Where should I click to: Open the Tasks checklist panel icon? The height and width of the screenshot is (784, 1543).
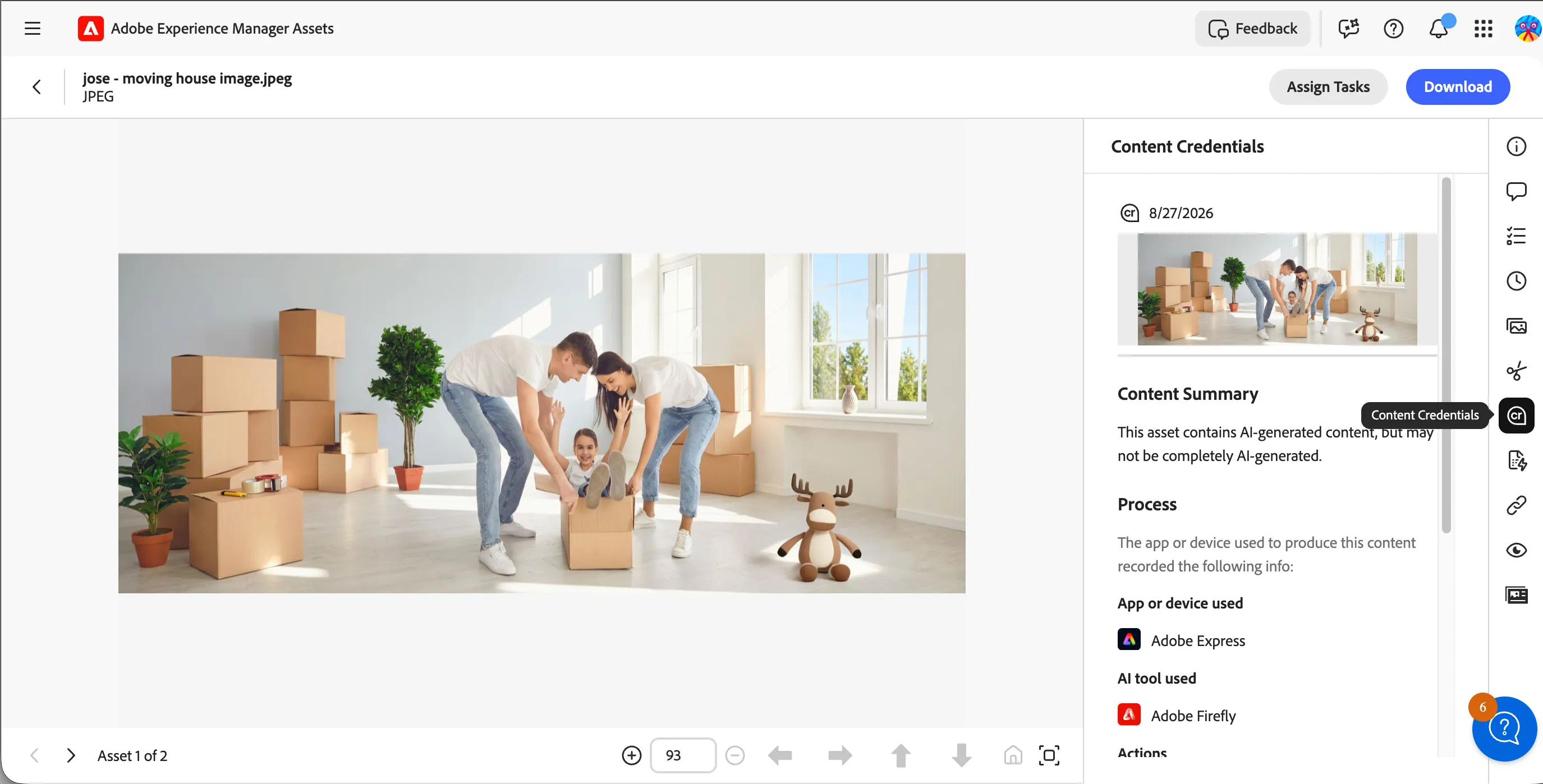pyautogui.click(x=1516, y=236)
